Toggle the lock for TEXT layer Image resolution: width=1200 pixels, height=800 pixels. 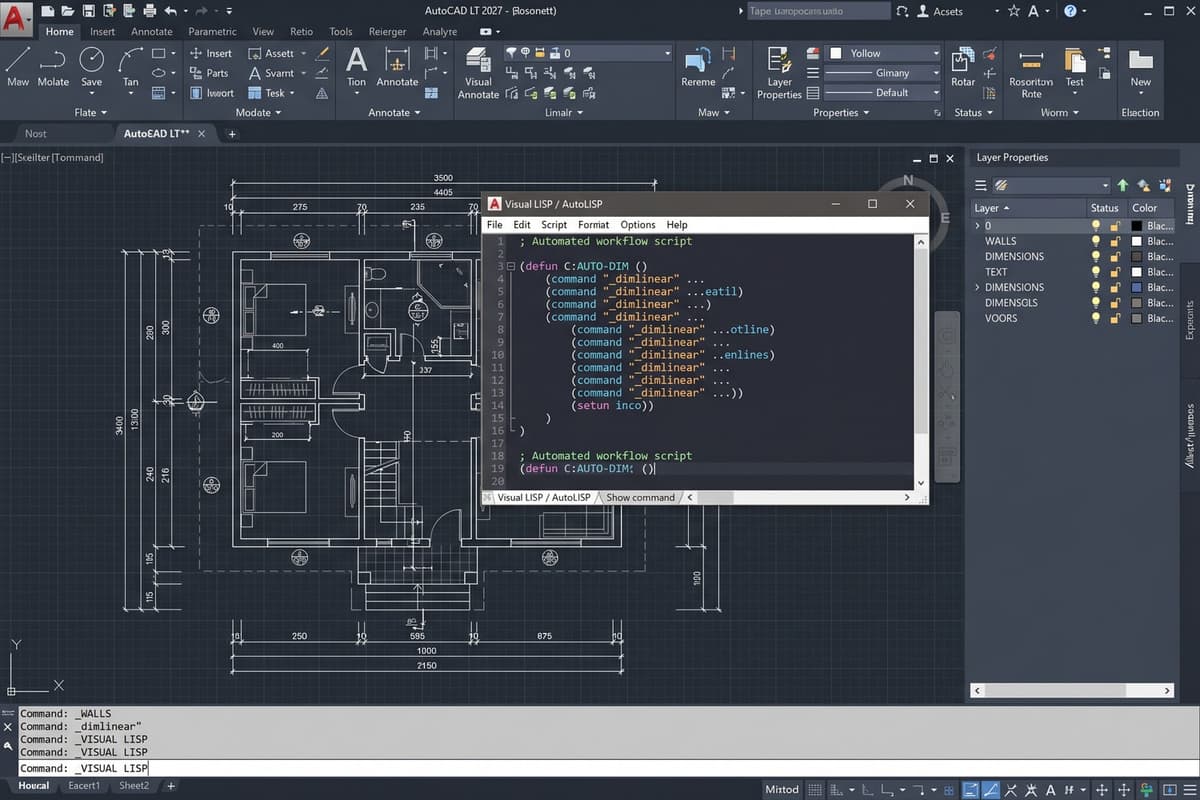tap(1114, 272)
